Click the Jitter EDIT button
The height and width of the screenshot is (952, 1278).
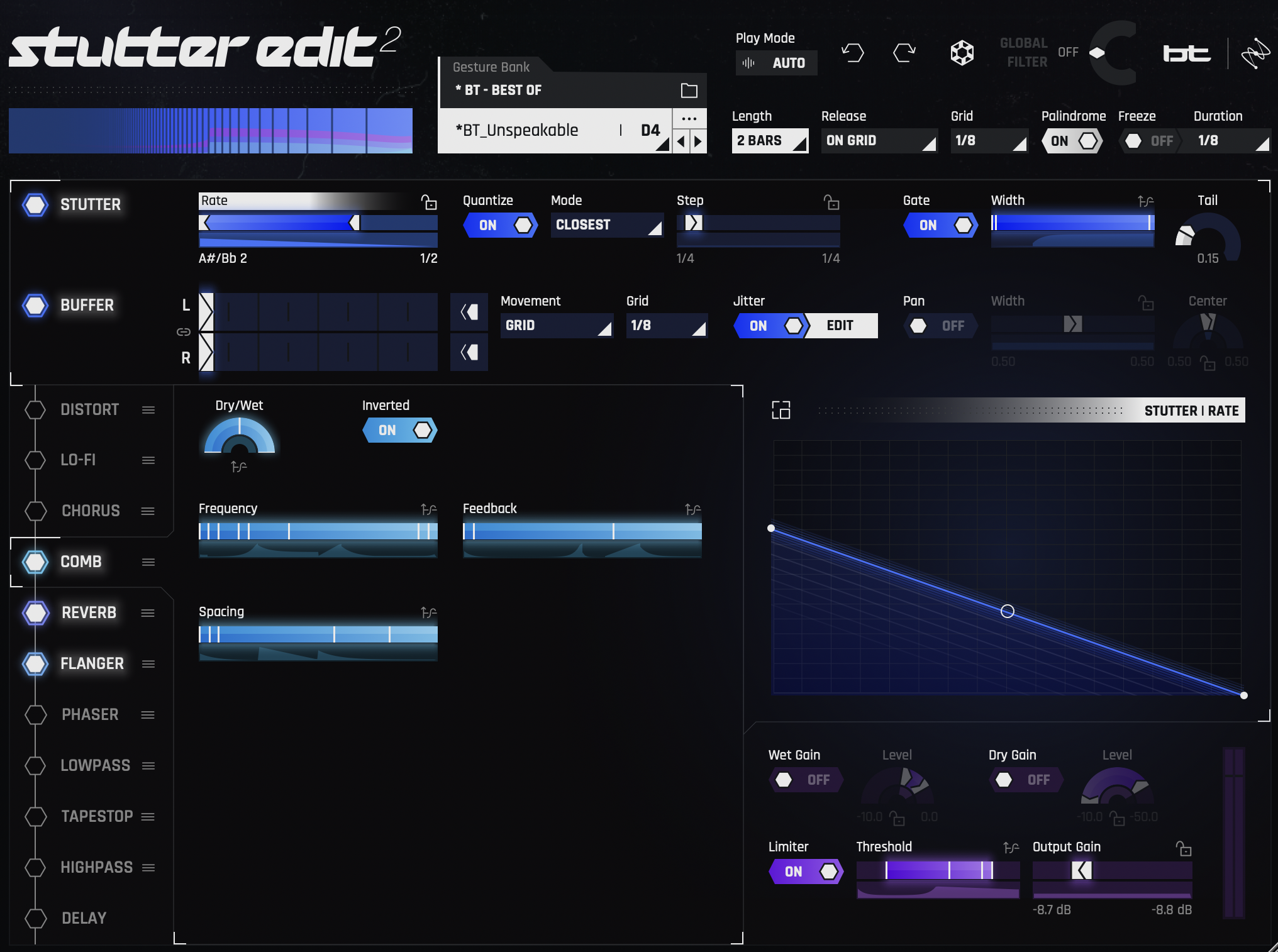coord(841,326)
